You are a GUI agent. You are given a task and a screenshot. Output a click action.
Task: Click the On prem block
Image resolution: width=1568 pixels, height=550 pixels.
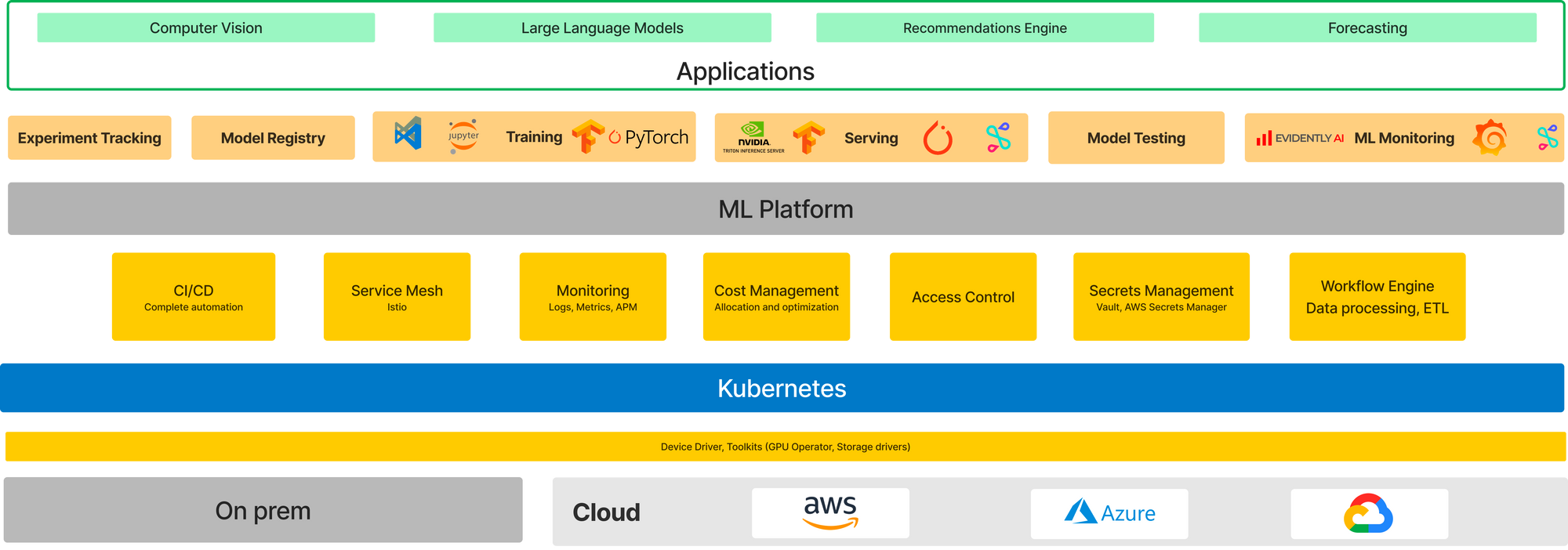pyautogui.click(x=263, y=510)
